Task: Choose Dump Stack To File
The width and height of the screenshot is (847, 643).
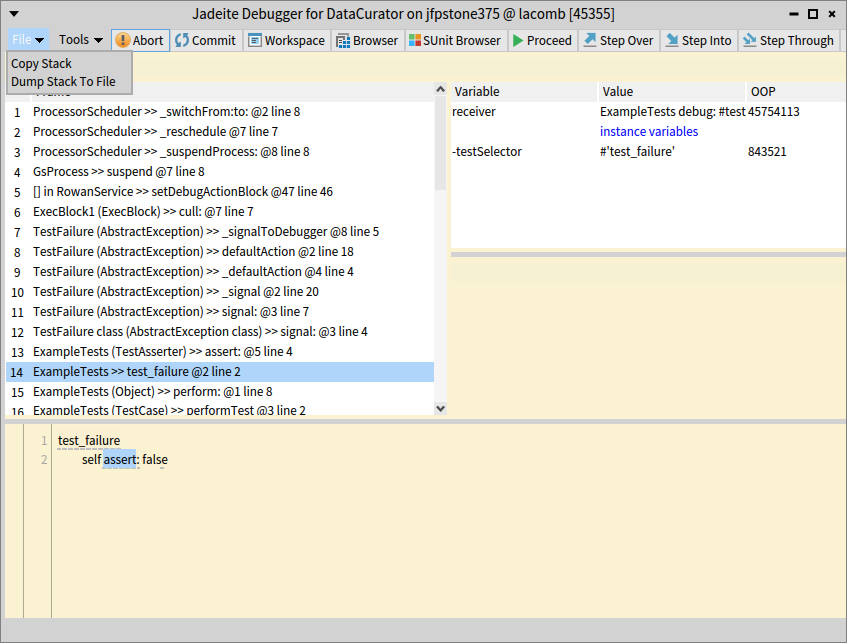Action: 63,82
